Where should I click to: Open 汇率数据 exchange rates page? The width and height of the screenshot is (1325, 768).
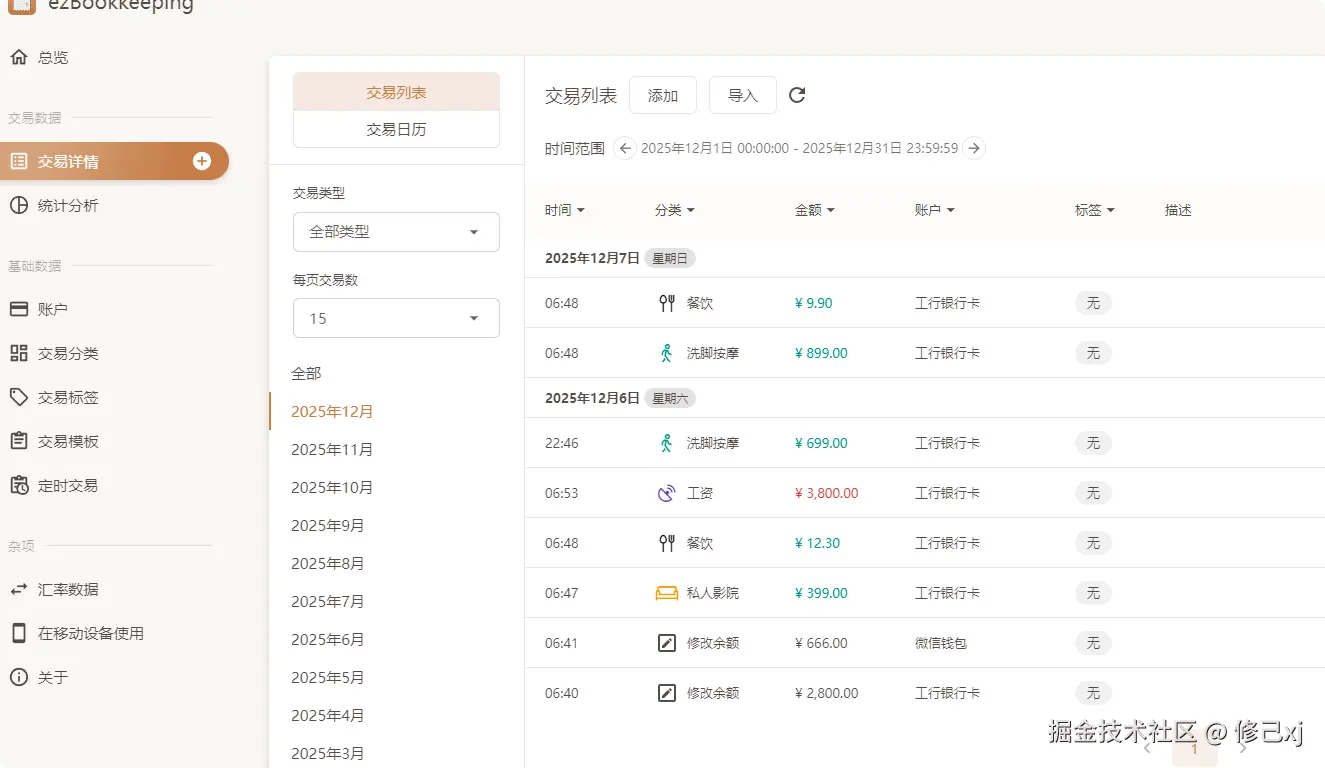[x=68, y=590]
